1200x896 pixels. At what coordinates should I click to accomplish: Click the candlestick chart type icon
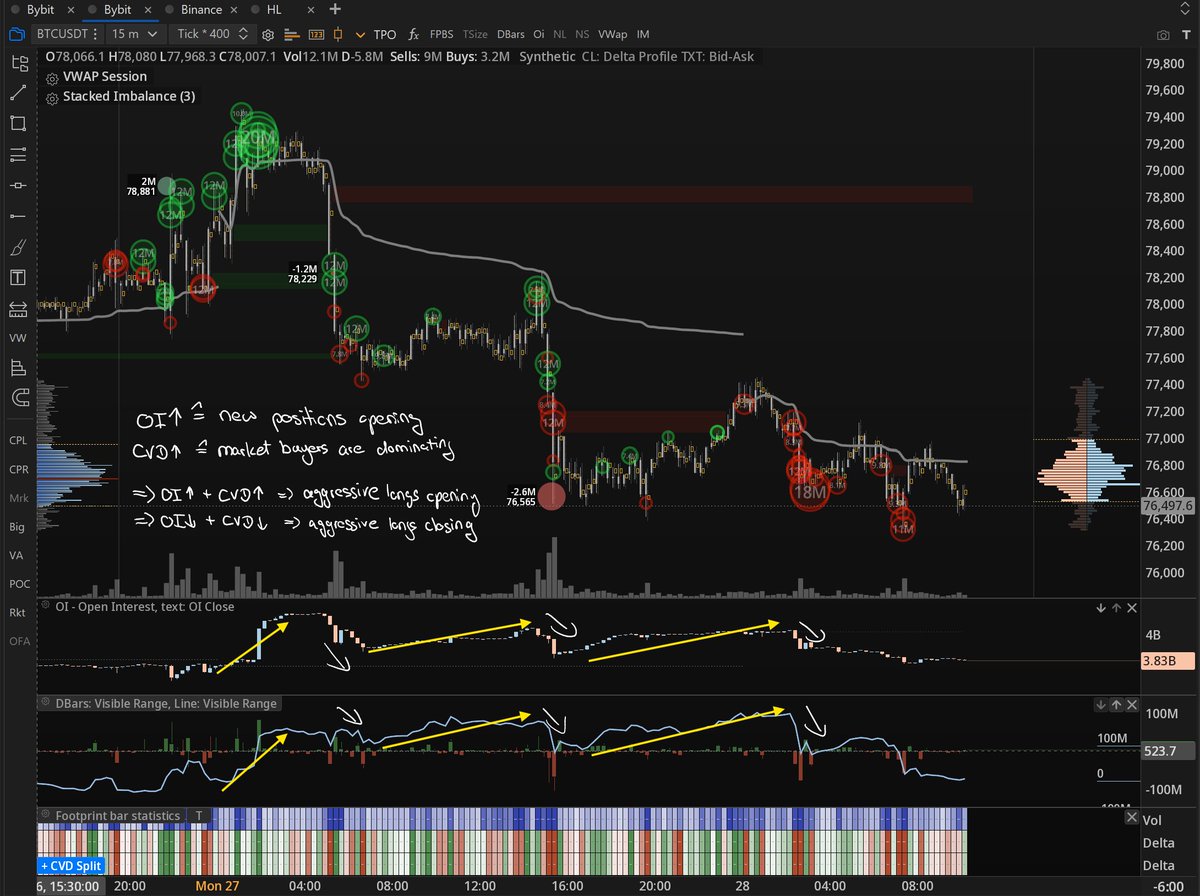(339, 34)
